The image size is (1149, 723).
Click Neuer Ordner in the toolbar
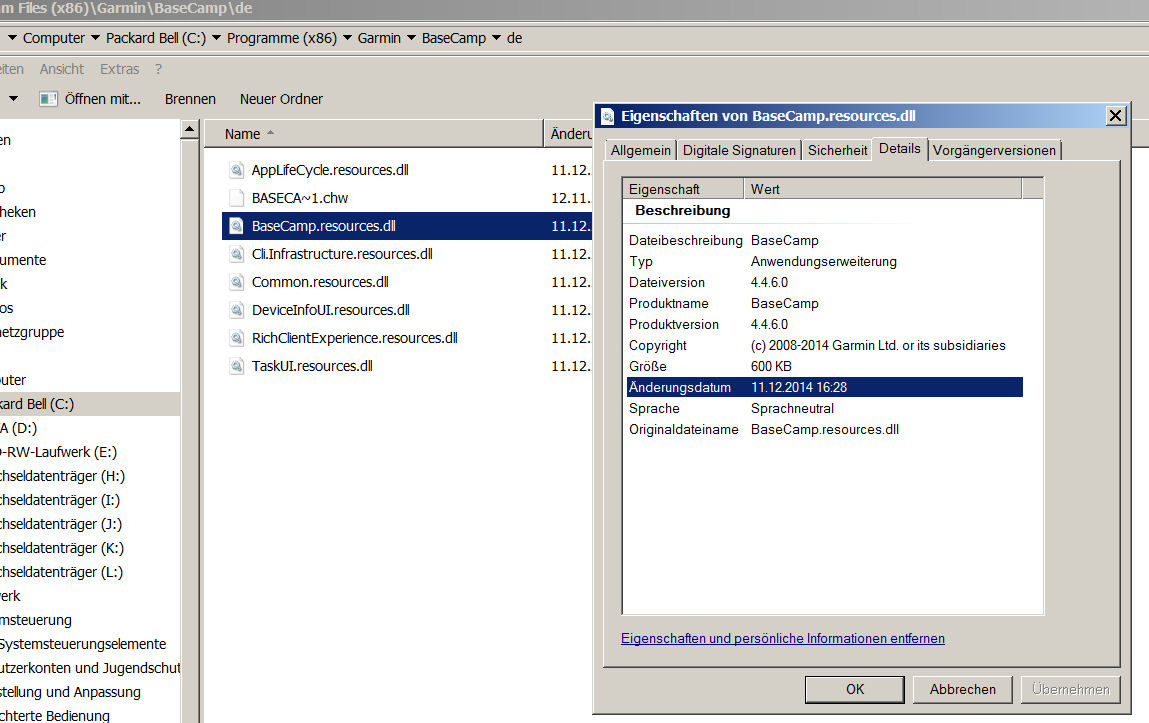pyautogui.click(x=281, y=99)
